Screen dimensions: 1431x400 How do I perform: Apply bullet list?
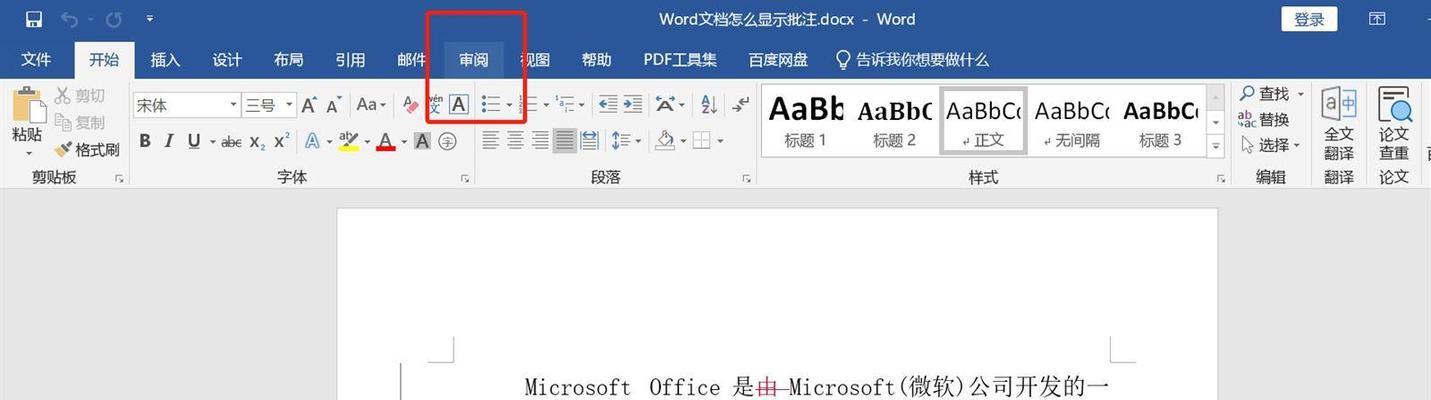491,105
